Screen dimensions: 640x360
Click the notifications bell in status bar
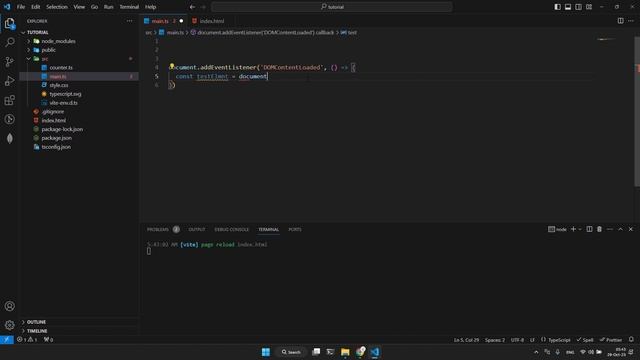[631, 340]
